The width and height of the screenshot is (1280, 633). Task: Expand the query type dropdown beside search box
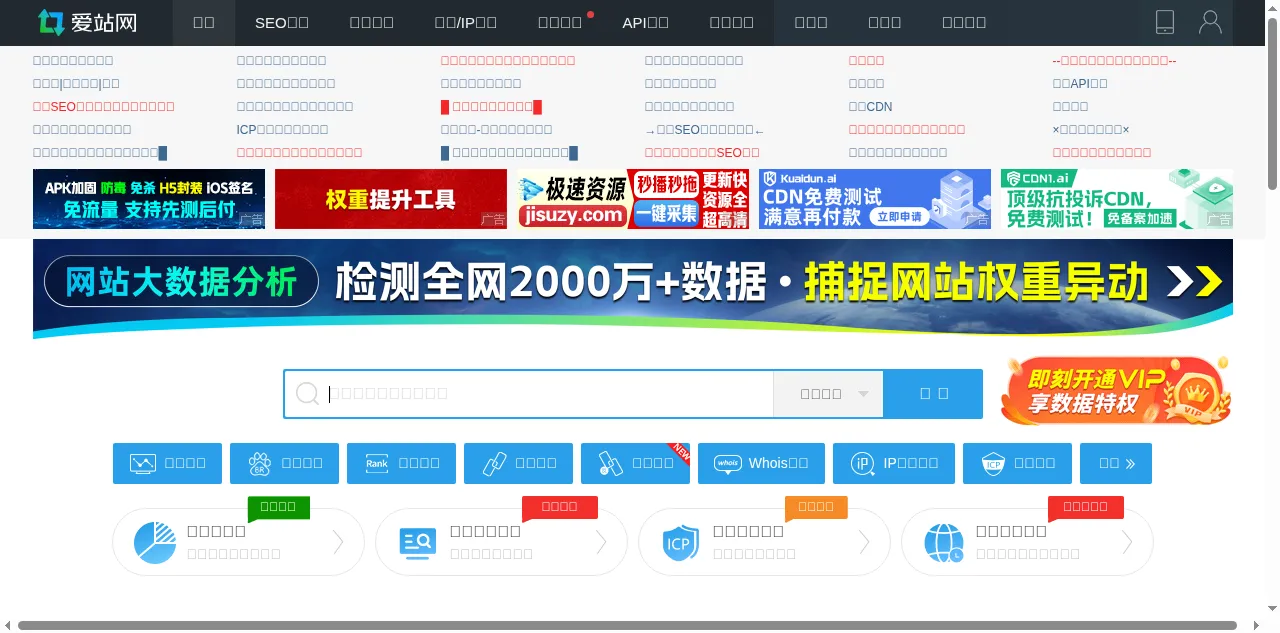829,394
